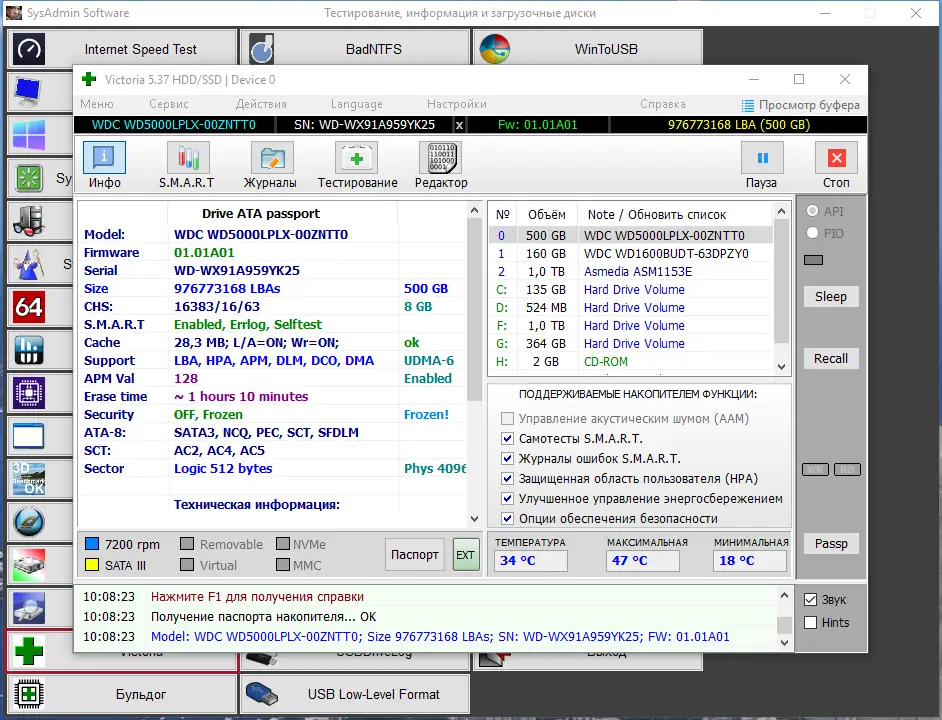This screenshot has width=942, height=720.
Task: Open the Редактор toolbar icon
Action: click(441, 158)
